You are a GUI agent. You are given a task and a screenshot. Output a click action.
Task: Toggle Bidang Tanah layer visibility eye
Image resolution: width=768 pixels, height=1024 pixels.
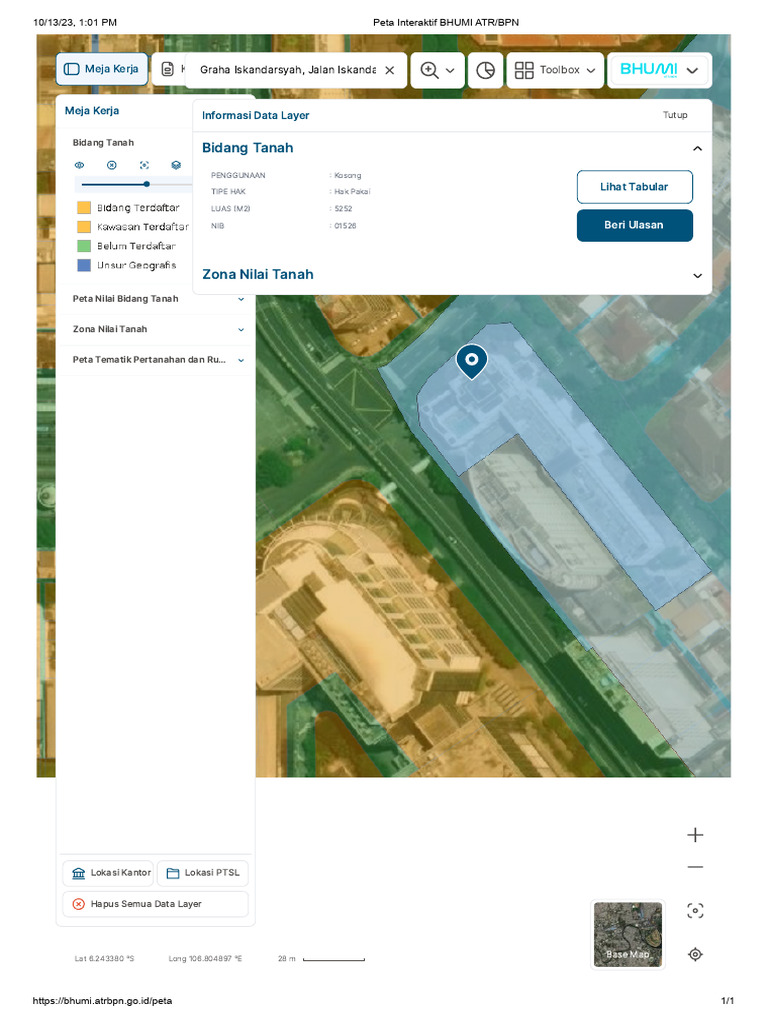[x=80, y=165]
